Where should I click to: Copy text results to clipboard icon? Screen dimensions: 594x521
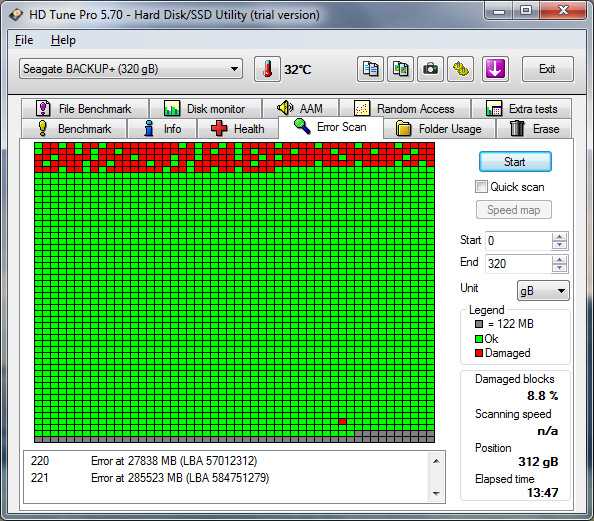tap(370, 69)
